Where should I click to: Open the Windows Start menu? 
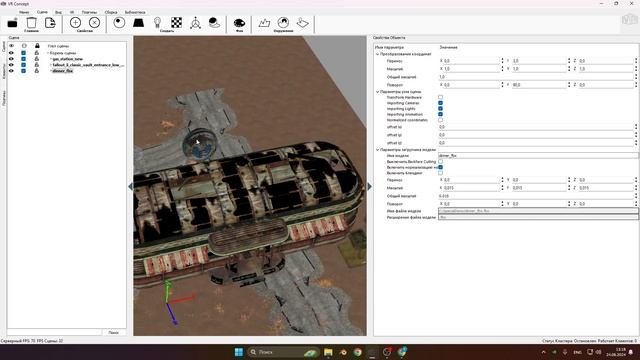coord(239,352)
